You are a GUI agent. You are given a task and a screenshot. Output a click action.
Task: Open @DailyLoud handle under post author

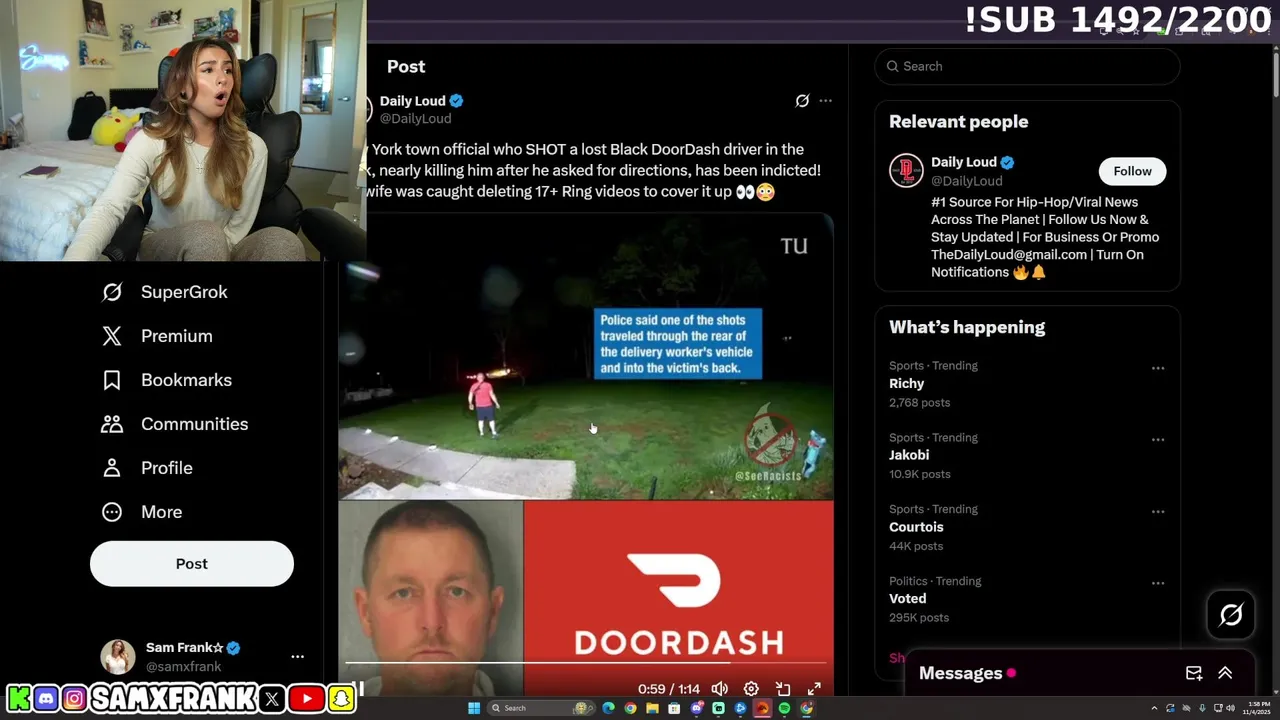tap(415, 118)
